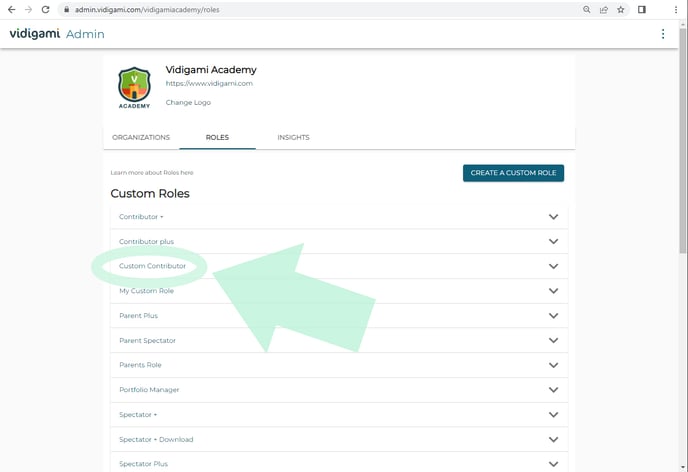
Task: Click the Create a Custom Role button
Action: click(513, 173)
